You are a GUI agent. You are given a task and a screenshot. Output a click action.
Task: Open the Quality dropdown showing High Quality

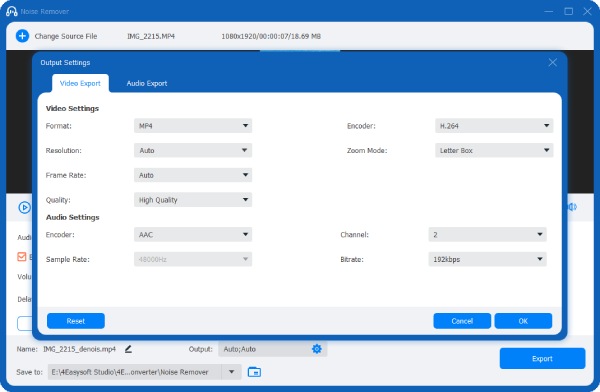pos(193,199)
